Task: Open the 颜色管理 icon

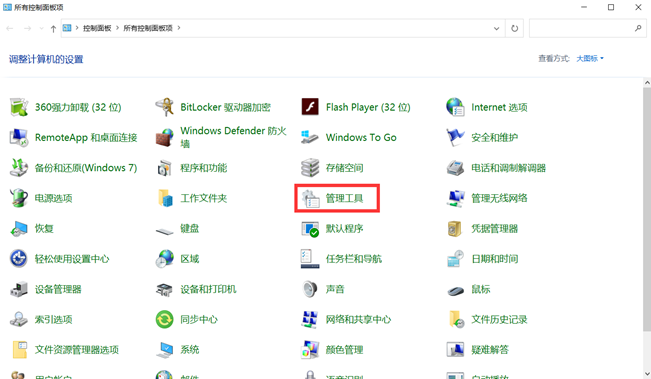Action: (x=310, y=350)
